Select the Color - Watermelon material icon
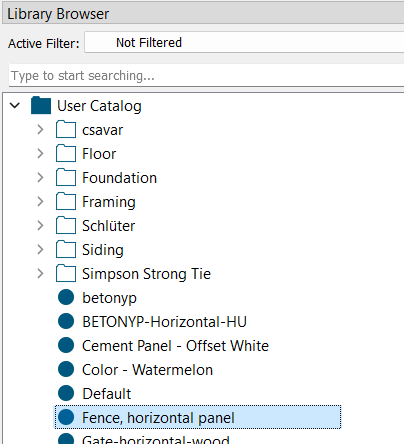The image size is (404, 444). point(66,369)
